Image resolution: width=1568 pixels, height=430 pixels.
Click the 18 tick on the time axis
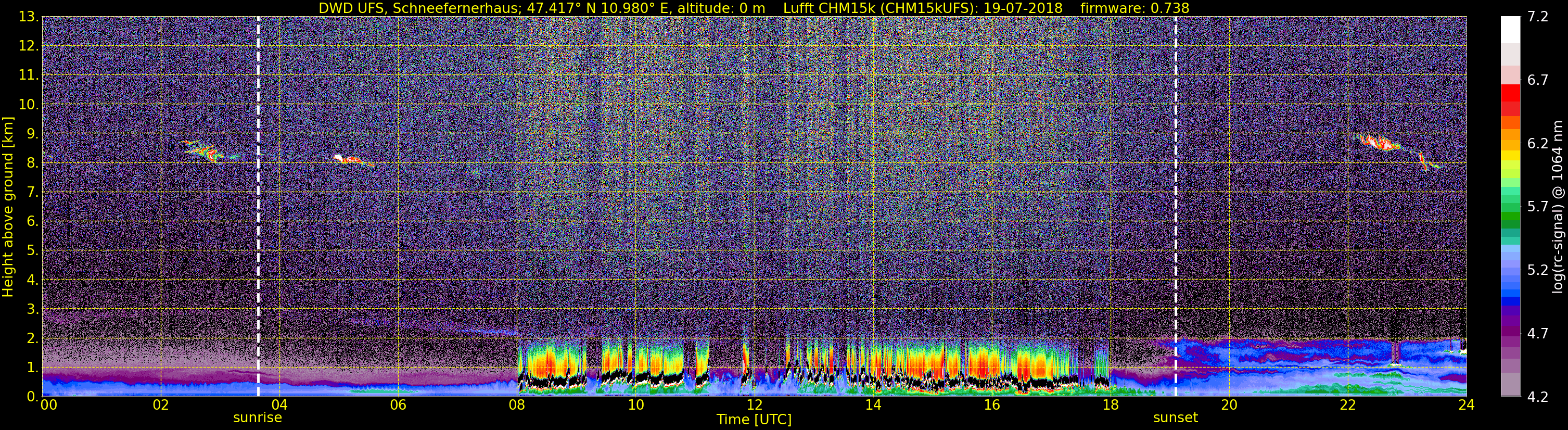tap(1110, 405)
